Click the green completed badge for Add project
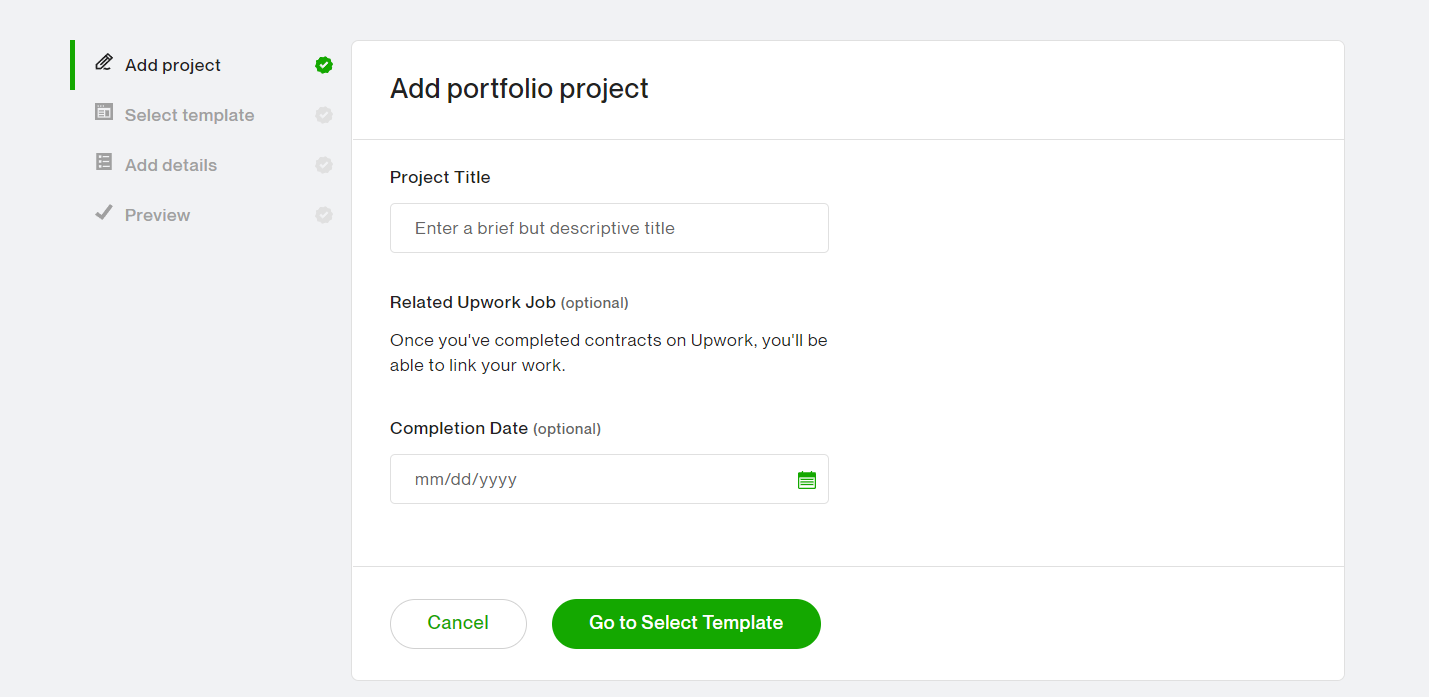This screenshot has width=1429, height=697. point(324,65)
